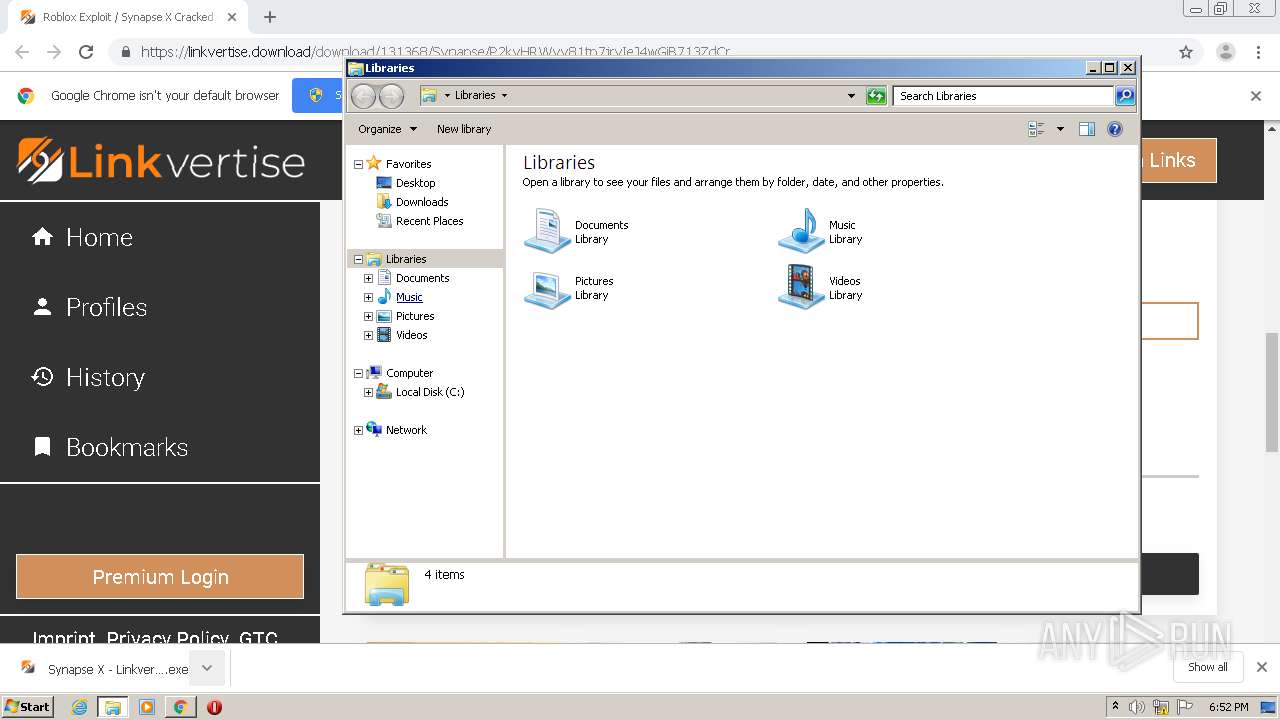Select Desktop under Favorites
1280x720 pixels.
415,183
